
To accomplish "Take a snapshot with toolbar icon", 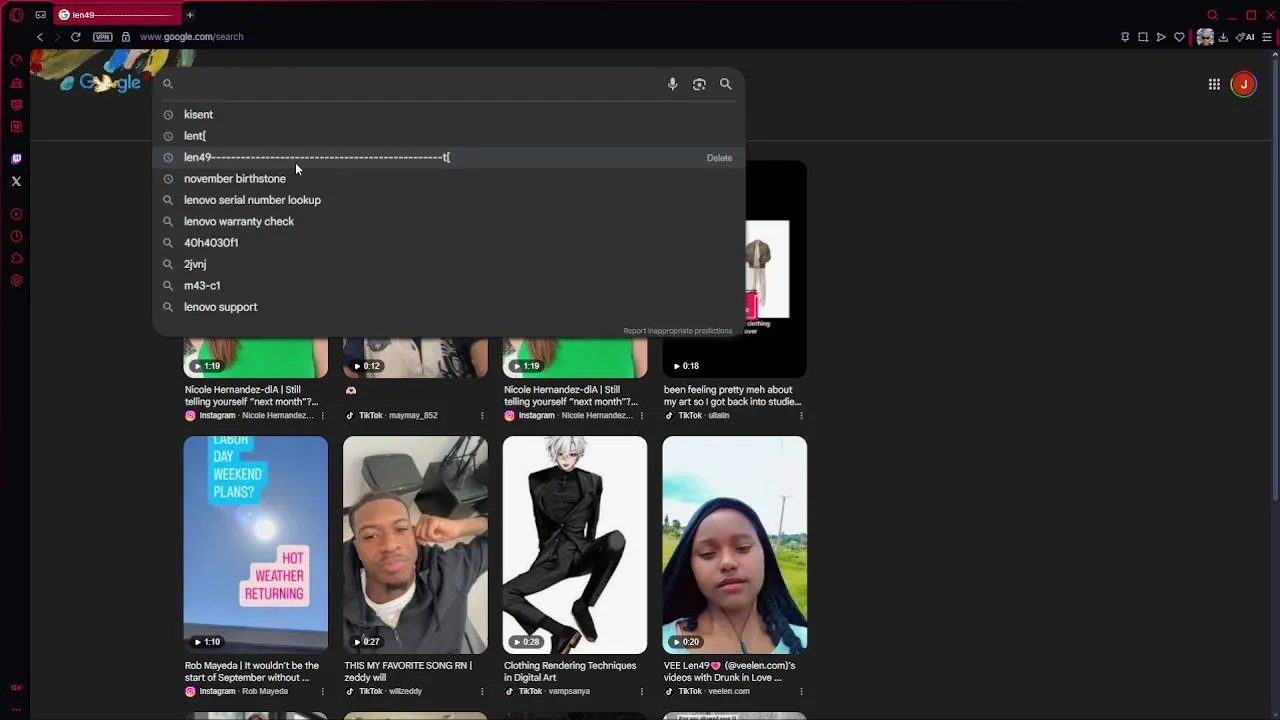I will [x=1143, y=37].
